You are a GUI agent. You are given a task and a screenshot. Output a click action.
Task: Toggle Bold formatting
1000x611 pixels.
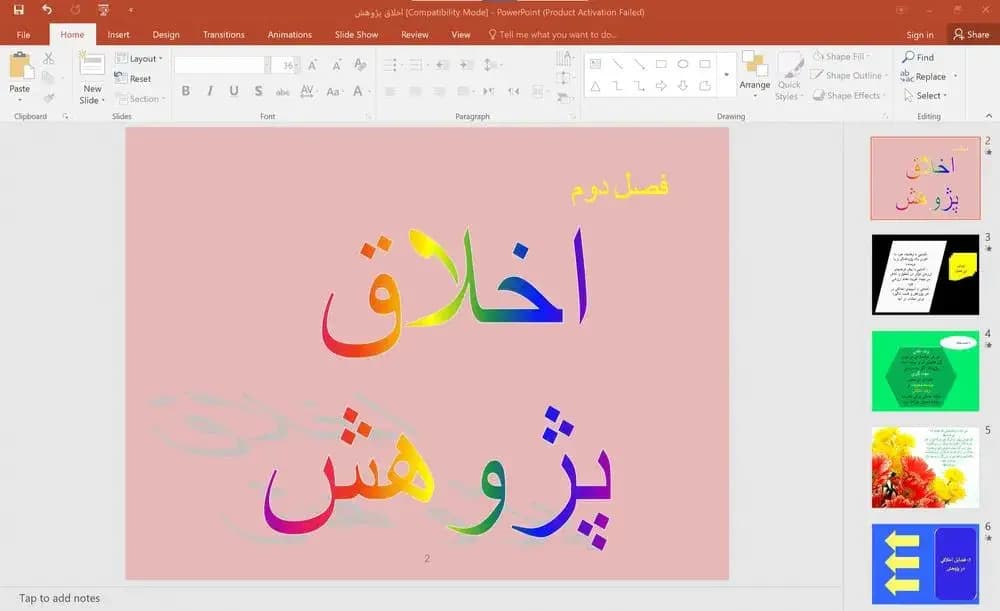coord(186,91)
